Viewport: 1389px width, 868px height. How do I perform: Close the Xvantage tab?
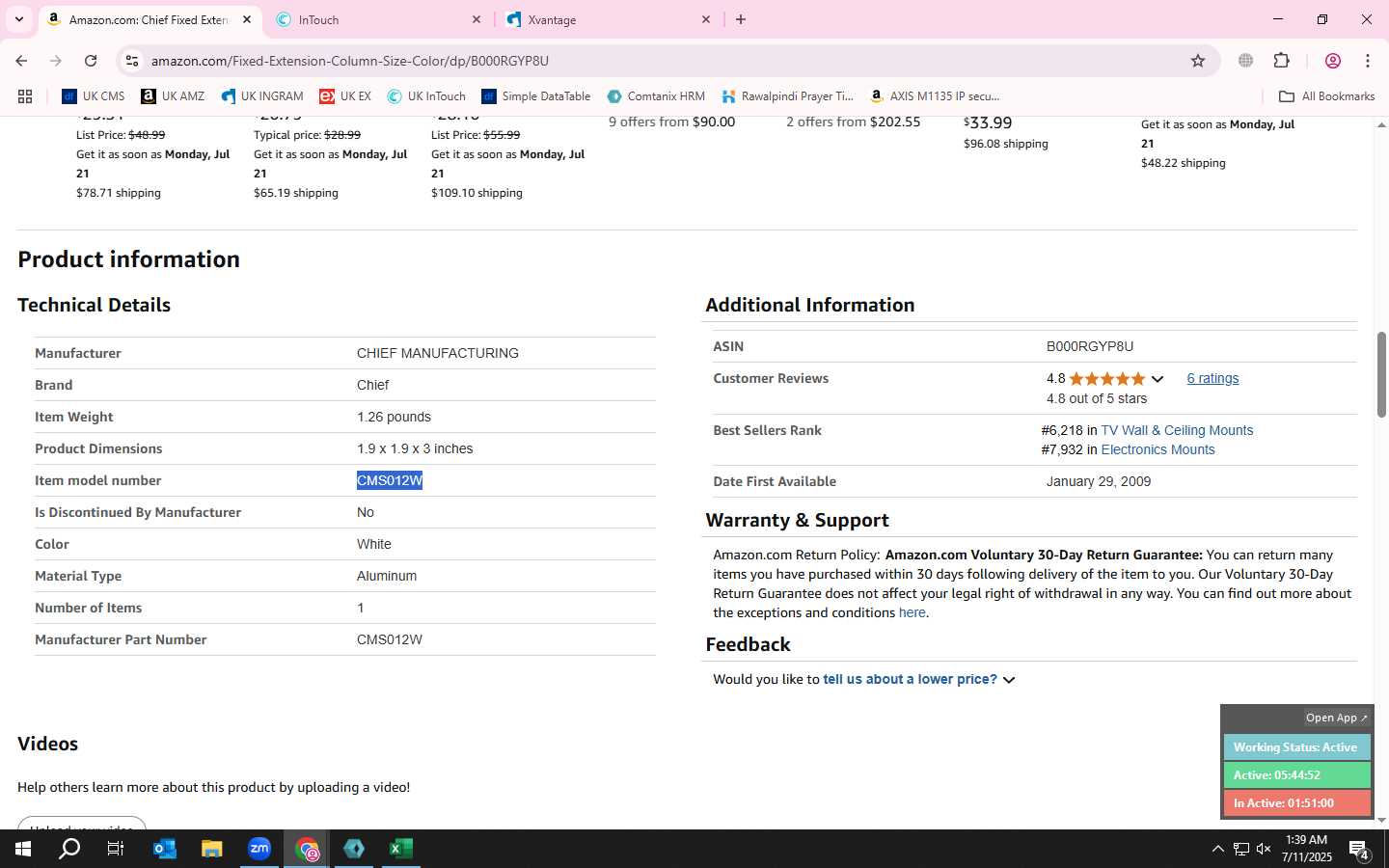coord(706,19)
